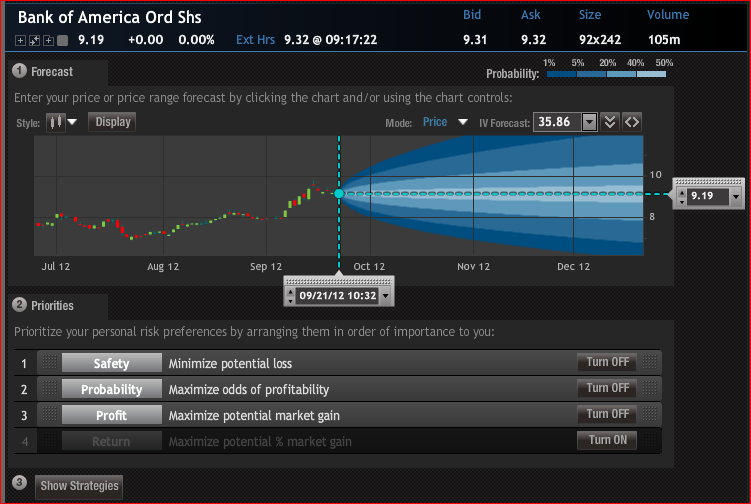
Task: Click the Profit priority button
Action: 112,415
